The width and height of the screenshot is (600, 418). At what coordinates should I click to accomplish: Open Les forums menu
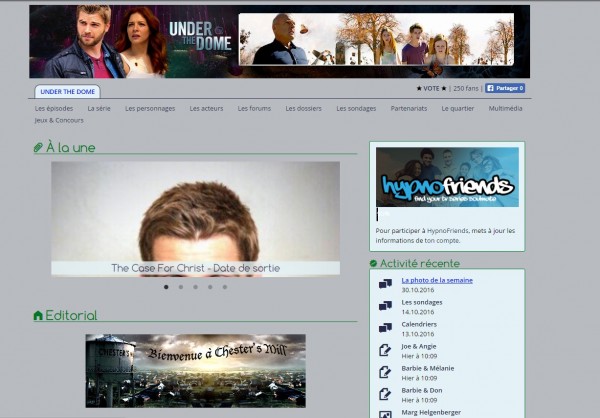pyautogui.click(x=254, y=108)
